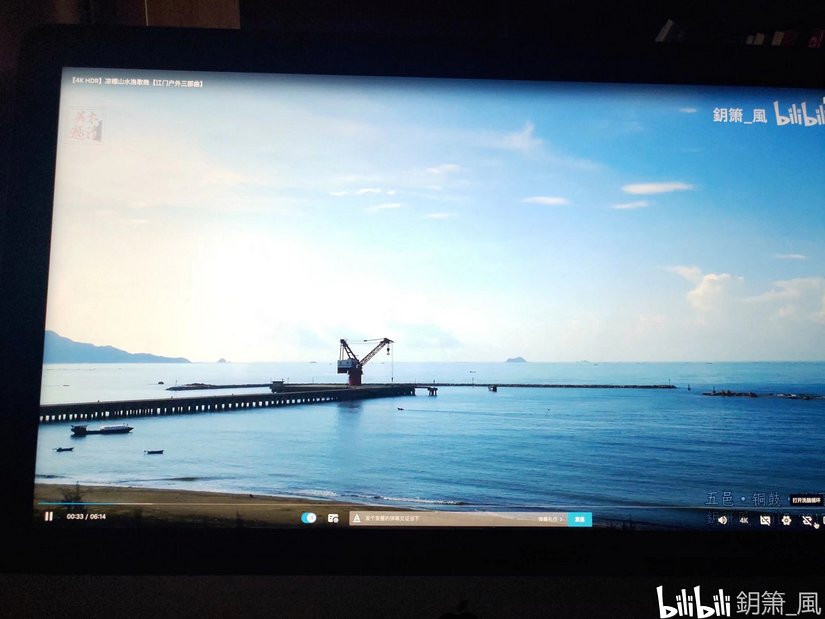Image resolution: width=825 pixels, height=619 pixels.
Task: Click the partially visible rightmost player icon
Action: (821, 520)
